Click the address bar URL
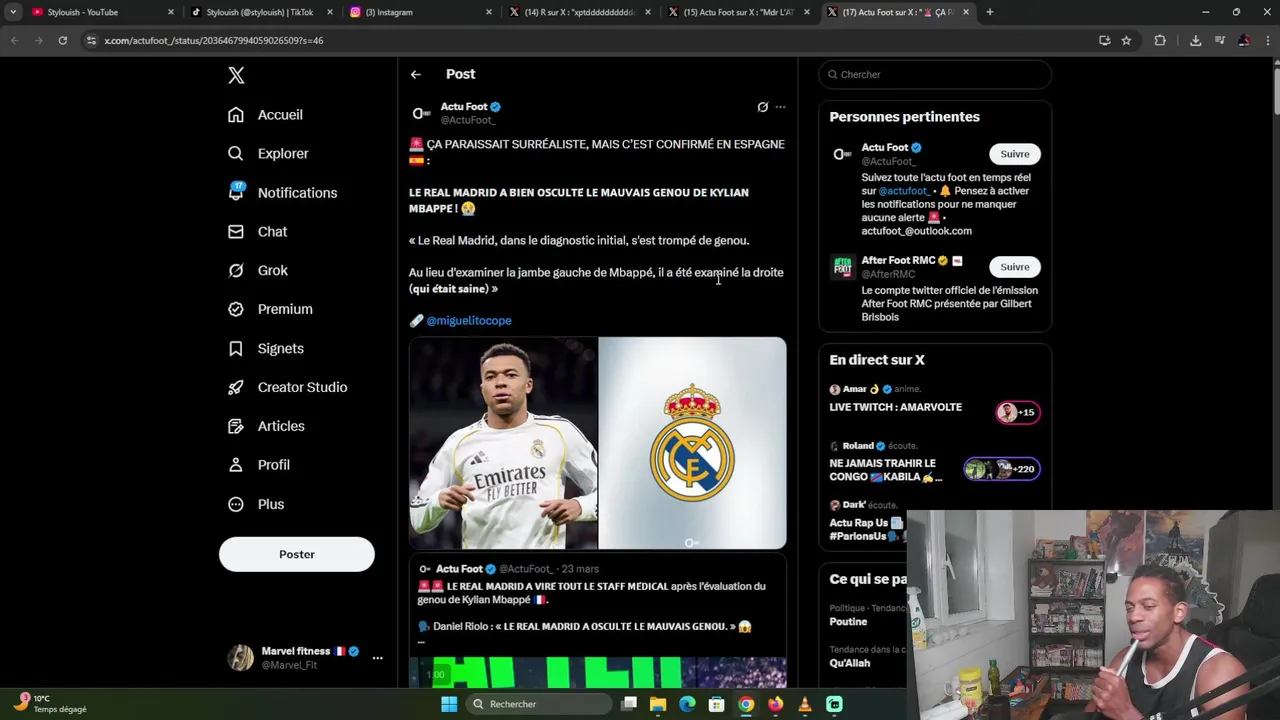1280x720 pixels. coord(214,40)
